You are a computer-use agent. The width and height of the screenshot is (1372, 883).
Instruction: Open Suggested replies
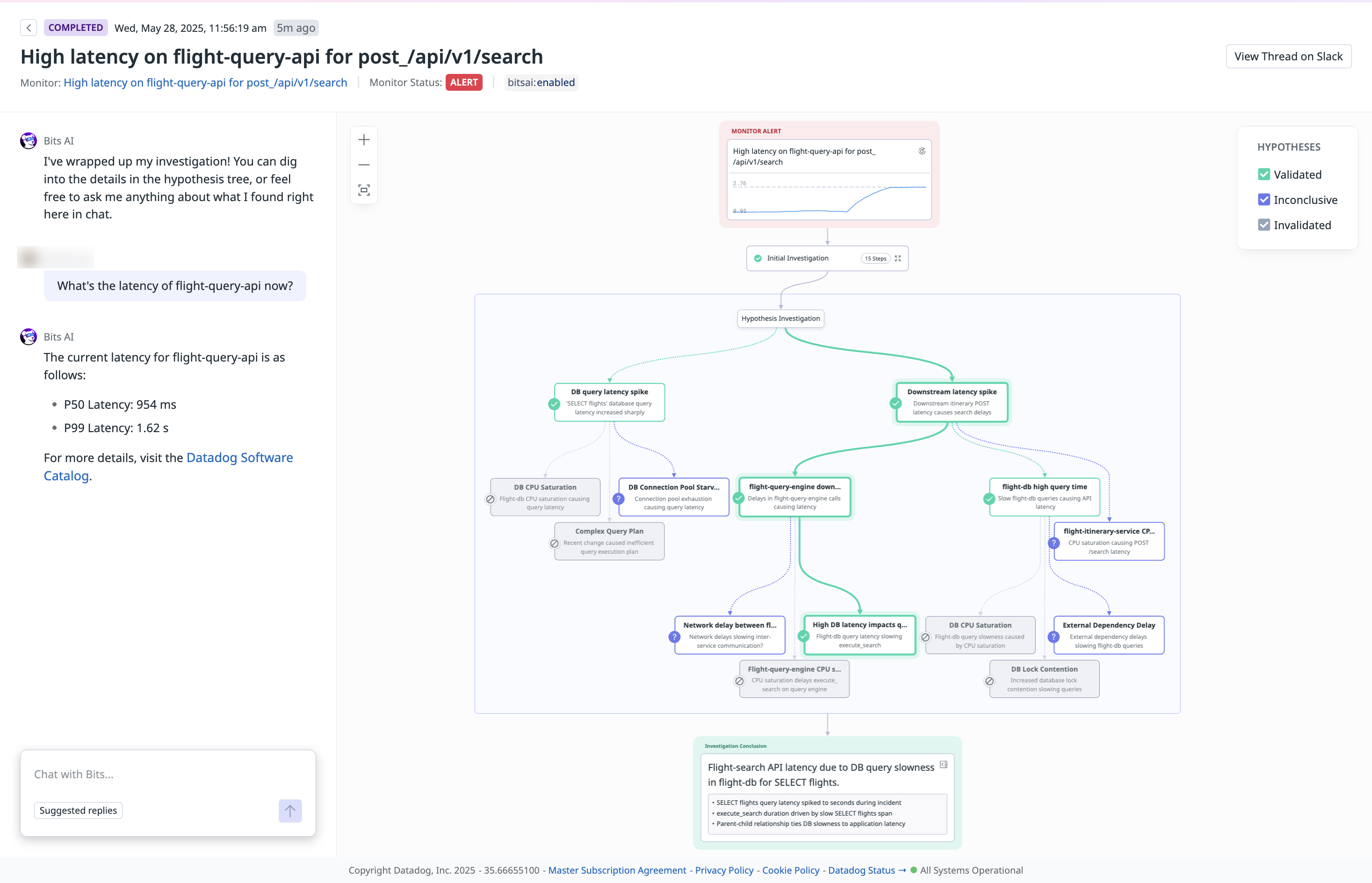point(78,810)
